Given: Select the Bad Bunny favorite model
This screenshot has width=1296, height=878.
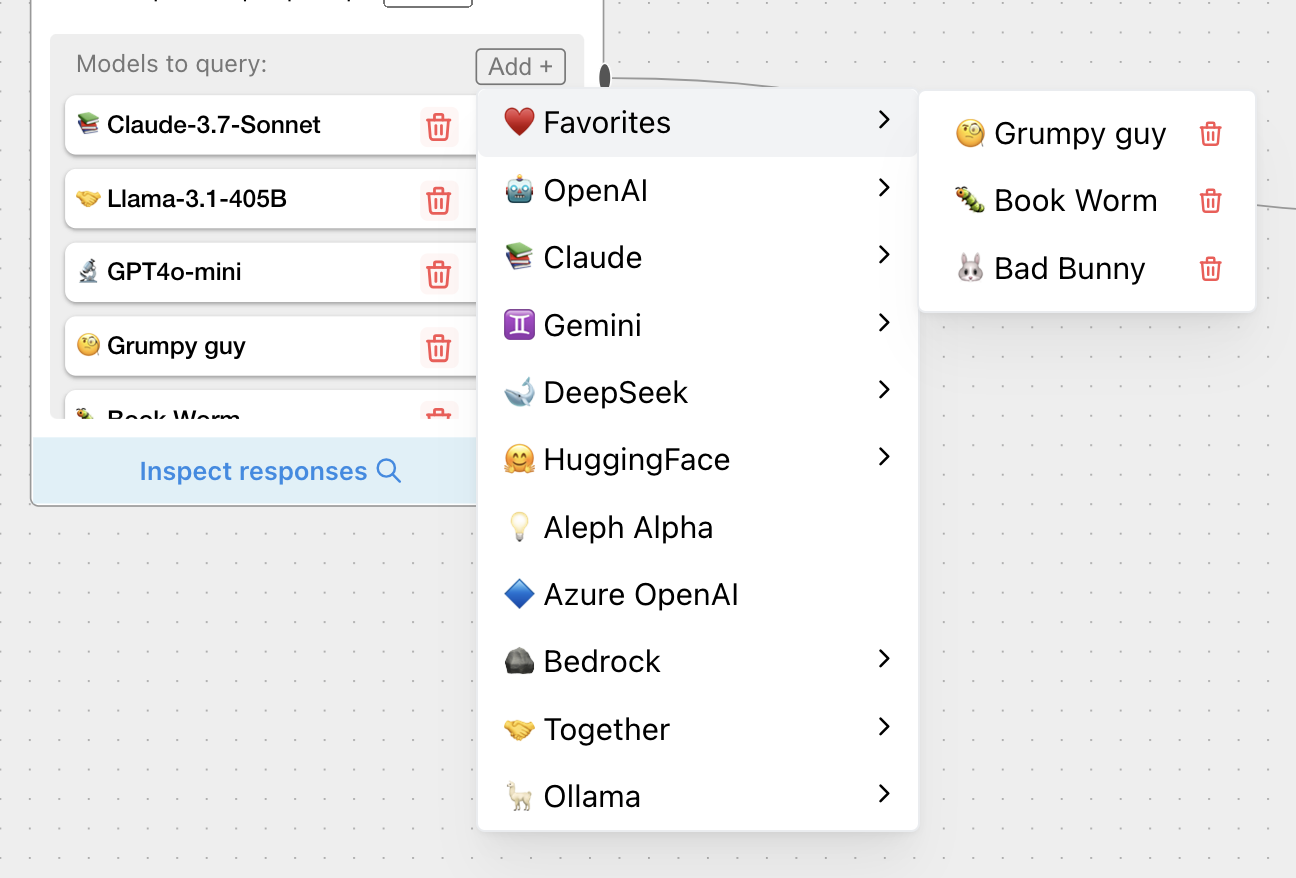Looking at the screenshot, I should (x=1068, y=269).
